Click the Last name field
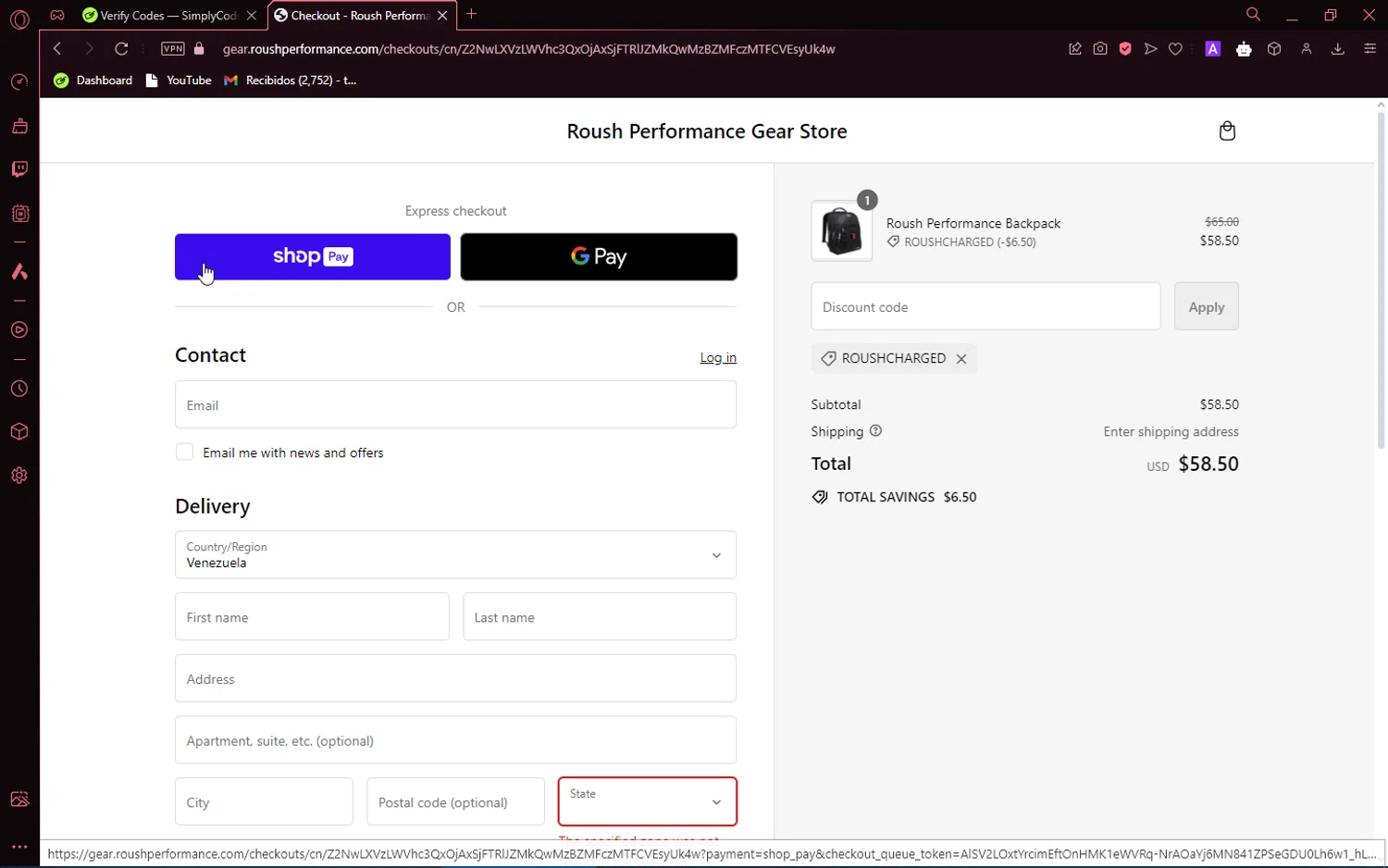Image resolution: width=1388 pixels, height=868 pixels. point(600,616)
